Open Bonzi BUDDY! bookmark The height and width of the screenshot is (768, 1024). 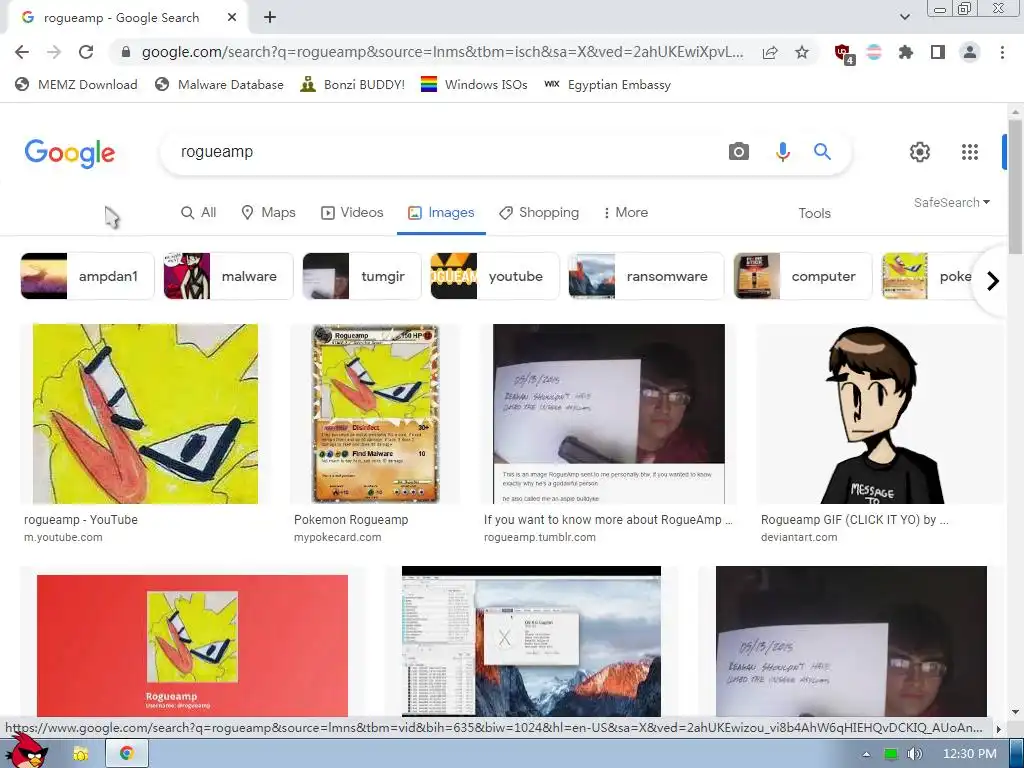click(x=353, y=84)
